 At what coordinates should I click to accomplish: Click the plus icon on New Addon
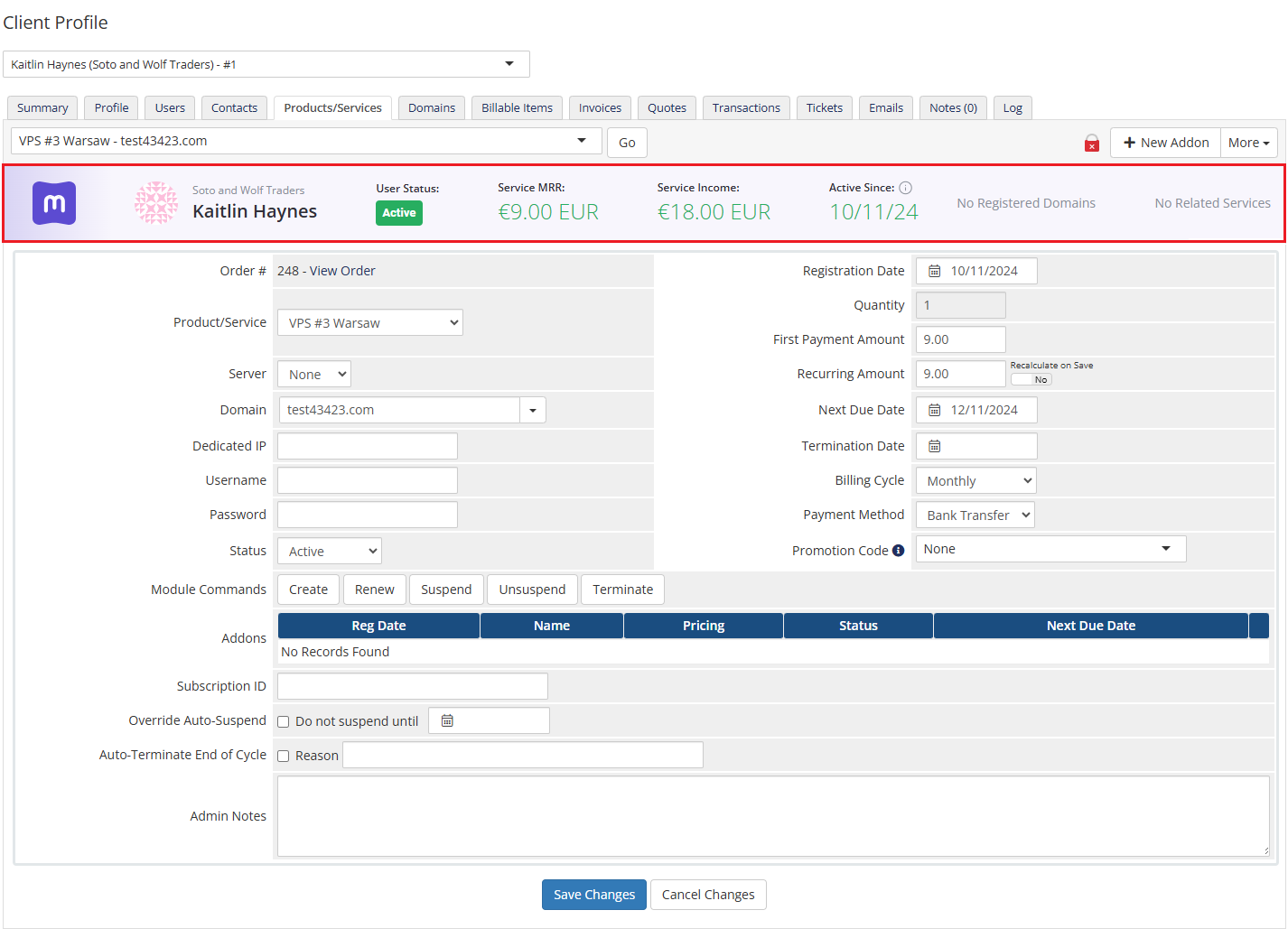[1129, 143]
